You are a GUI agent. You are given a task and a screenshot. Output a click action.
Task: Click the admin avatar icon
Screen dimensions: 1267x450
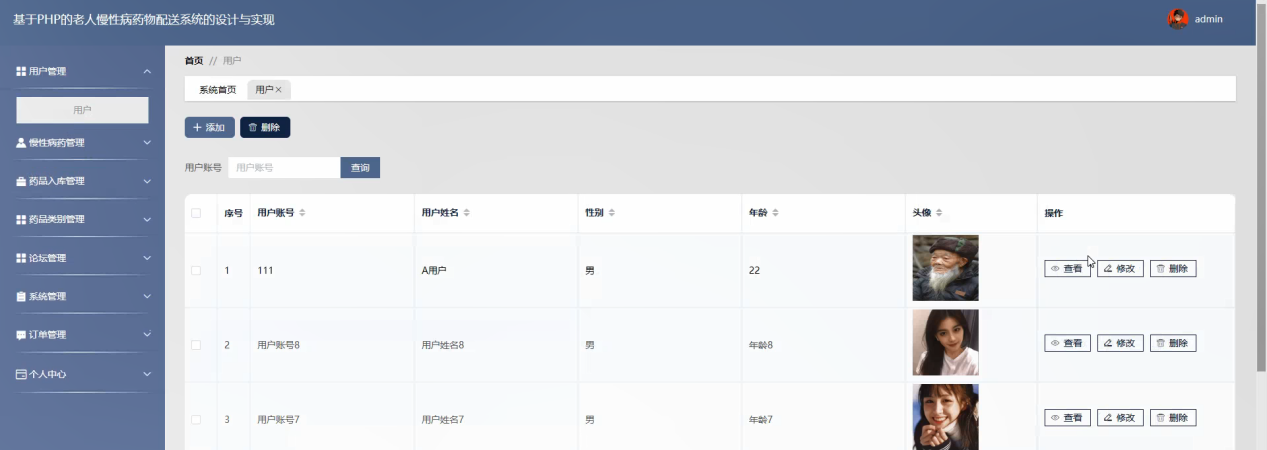(x=1178, y=19)
